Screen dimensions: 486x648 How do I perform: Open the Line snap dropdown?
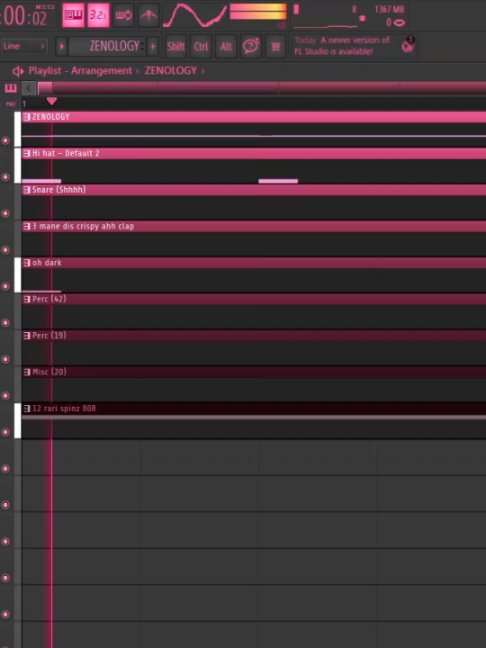coord(24,46)
